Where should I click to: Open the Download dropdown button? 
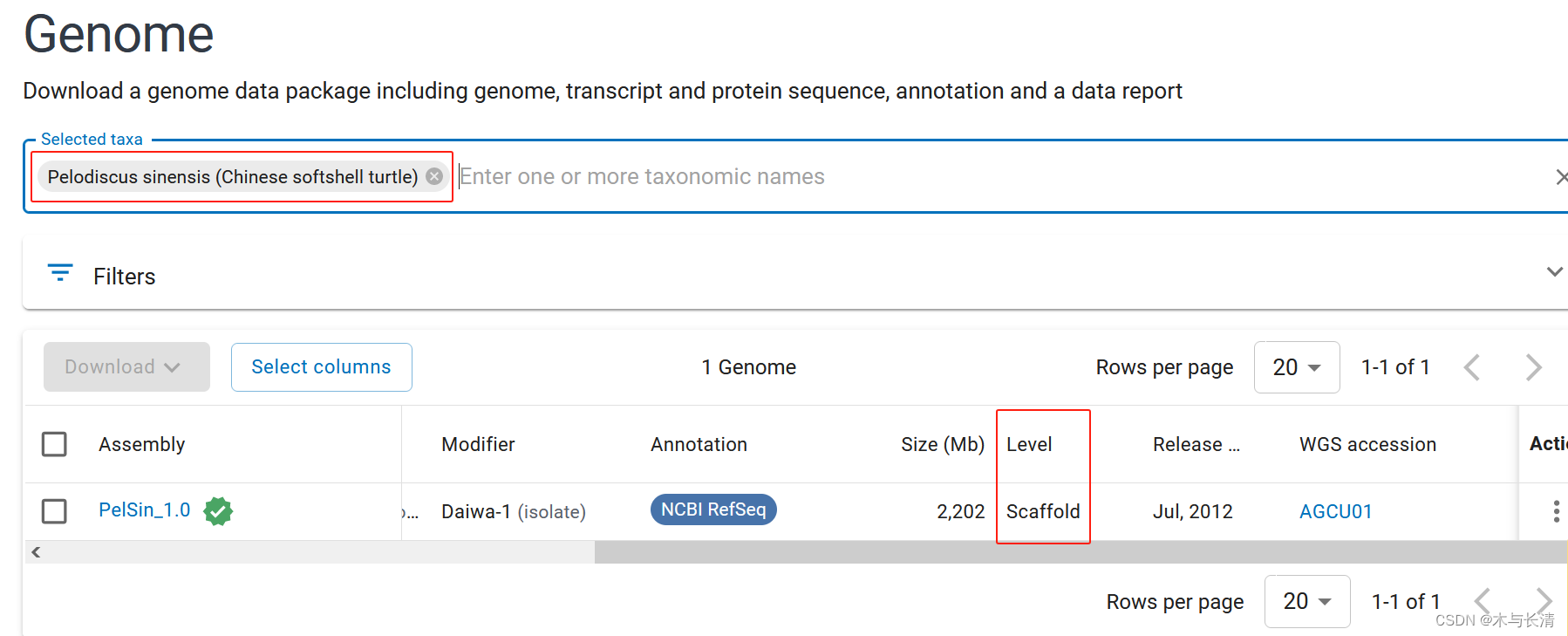point(126,367)
